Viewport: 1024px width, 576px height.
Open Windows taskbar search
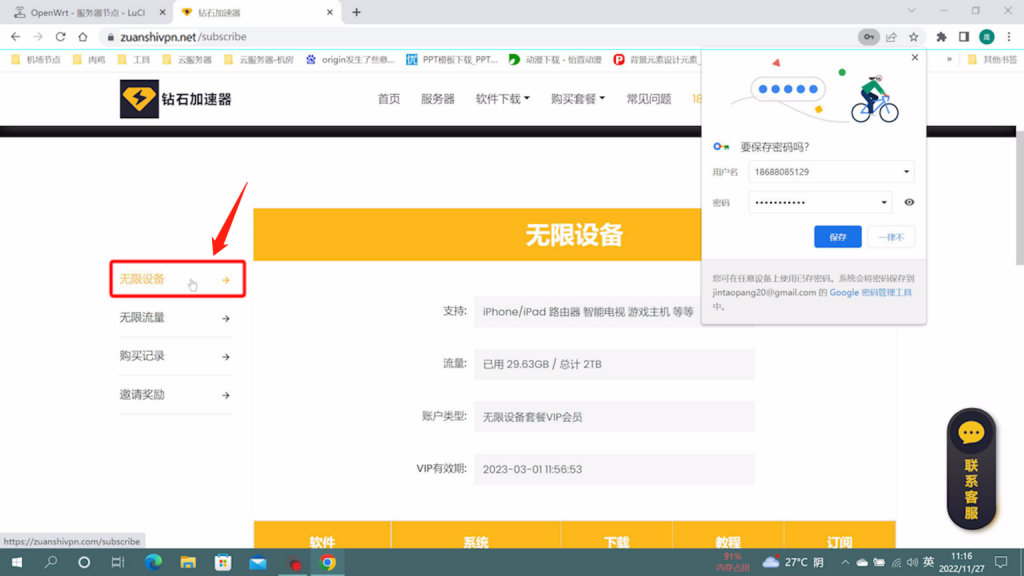[50, 562]
